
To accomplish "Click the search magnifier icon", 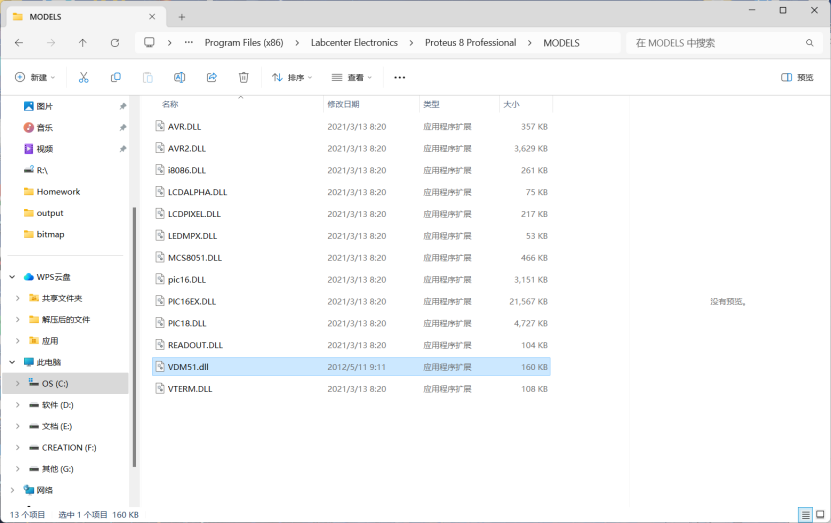I will [x=809, y=43].
